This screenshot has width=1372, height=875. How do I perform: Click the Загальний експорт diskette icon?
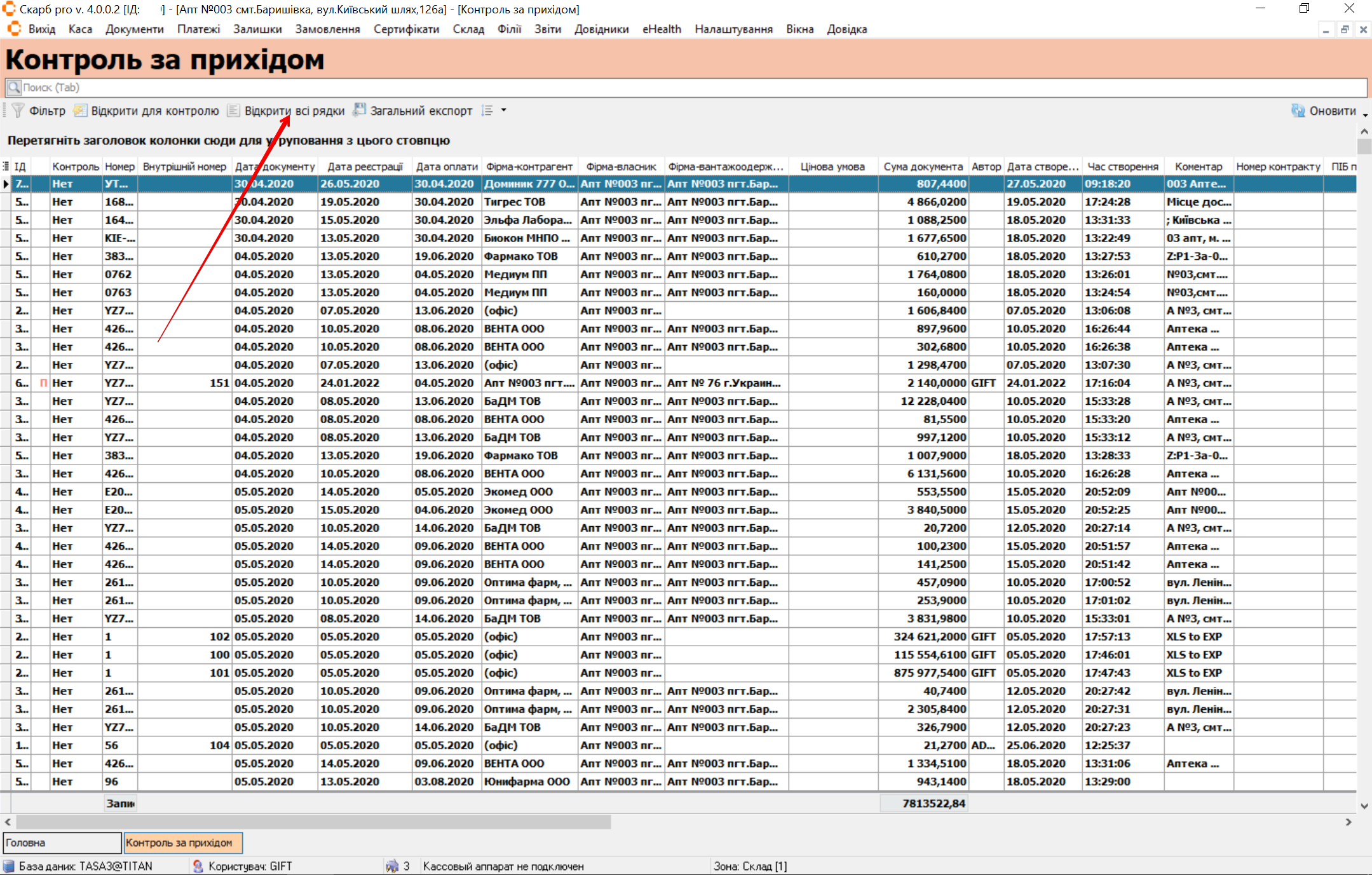point(360,110)
